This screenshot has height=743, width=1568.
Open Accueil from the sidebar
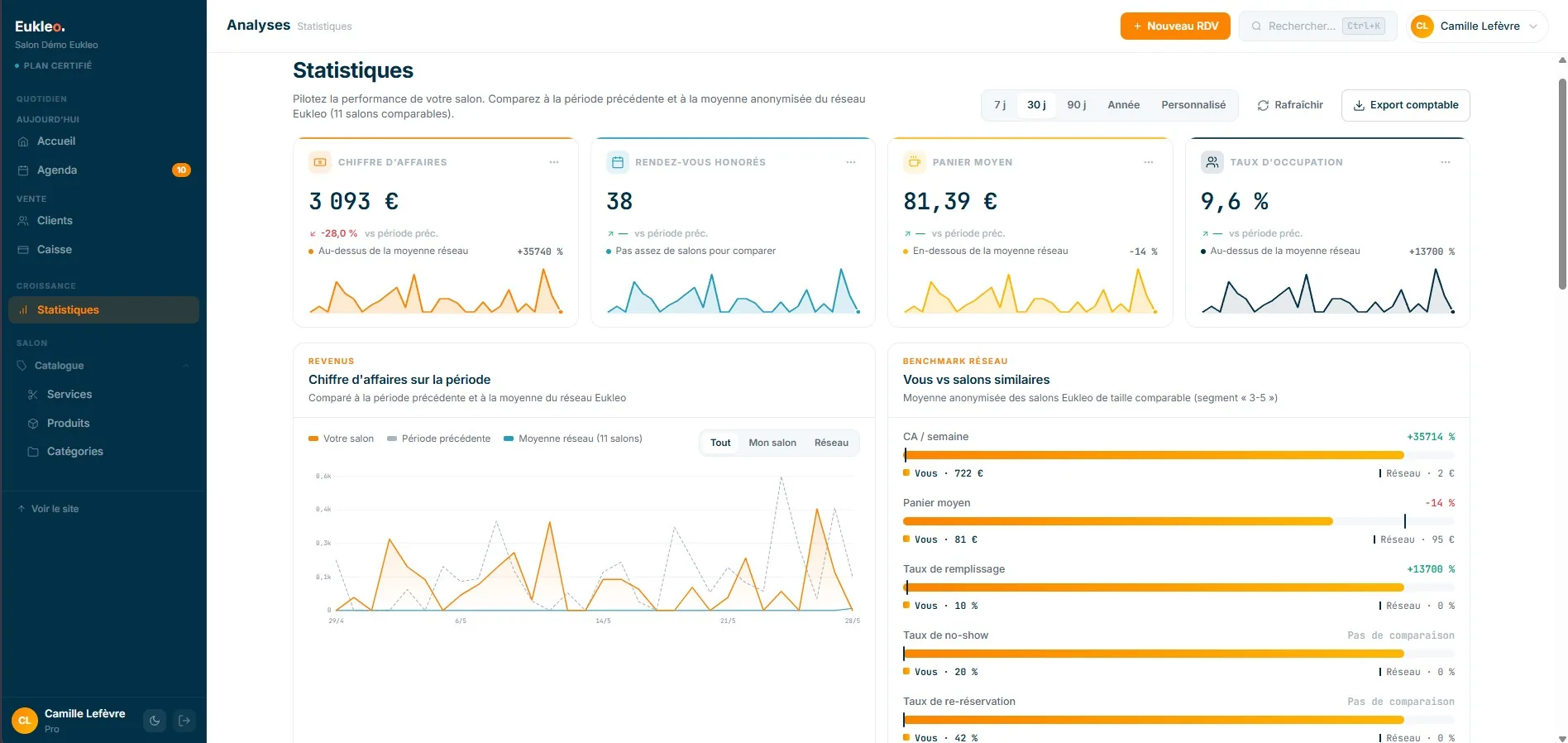tap(103, 141)
